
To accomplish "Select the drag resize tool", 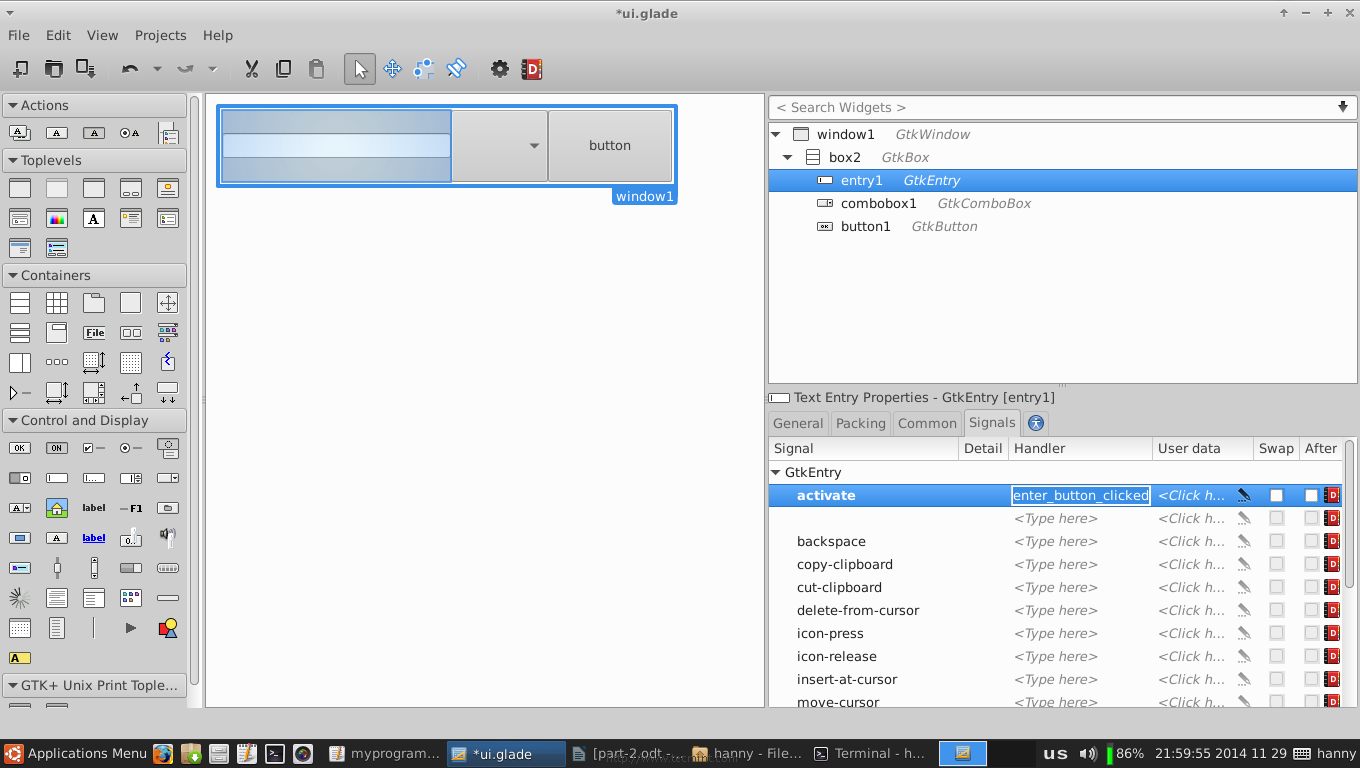I will tap(392, 69).
